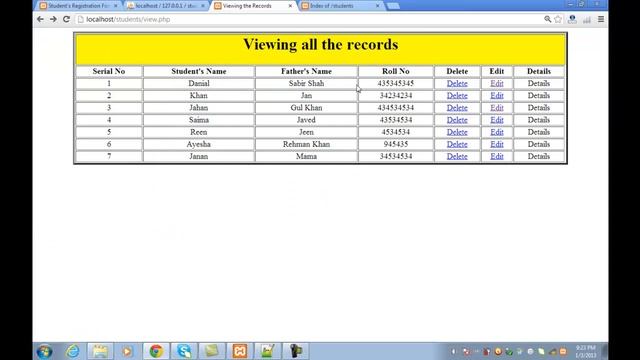Delete the Khan record

click(457, 96)
